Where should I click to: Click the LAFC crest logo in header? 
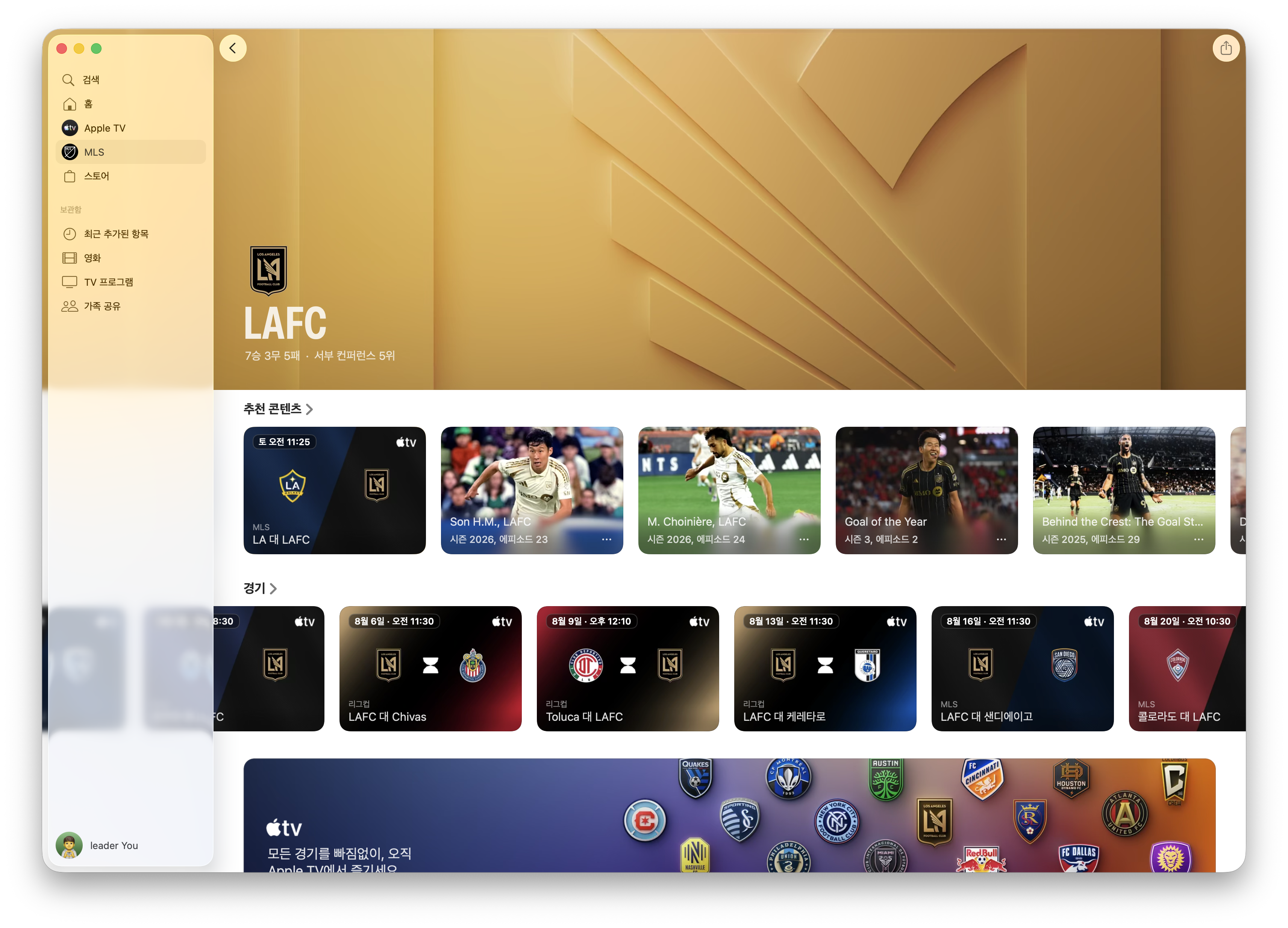(269, 270)
